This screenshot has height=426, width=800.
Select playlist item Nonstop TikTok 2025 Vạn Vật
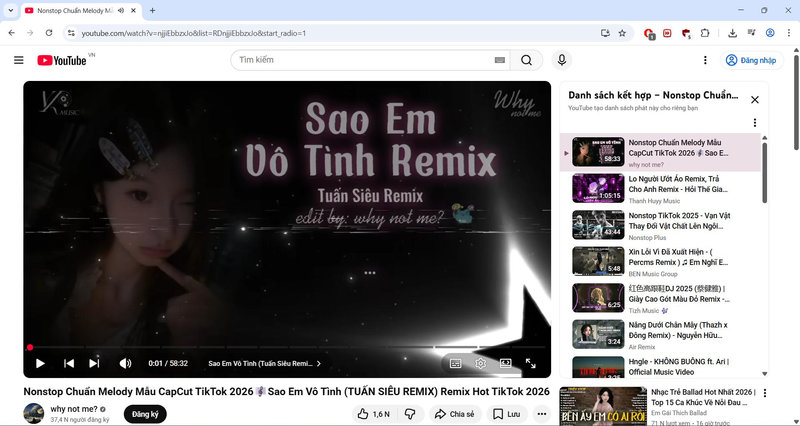pos(662,225)
